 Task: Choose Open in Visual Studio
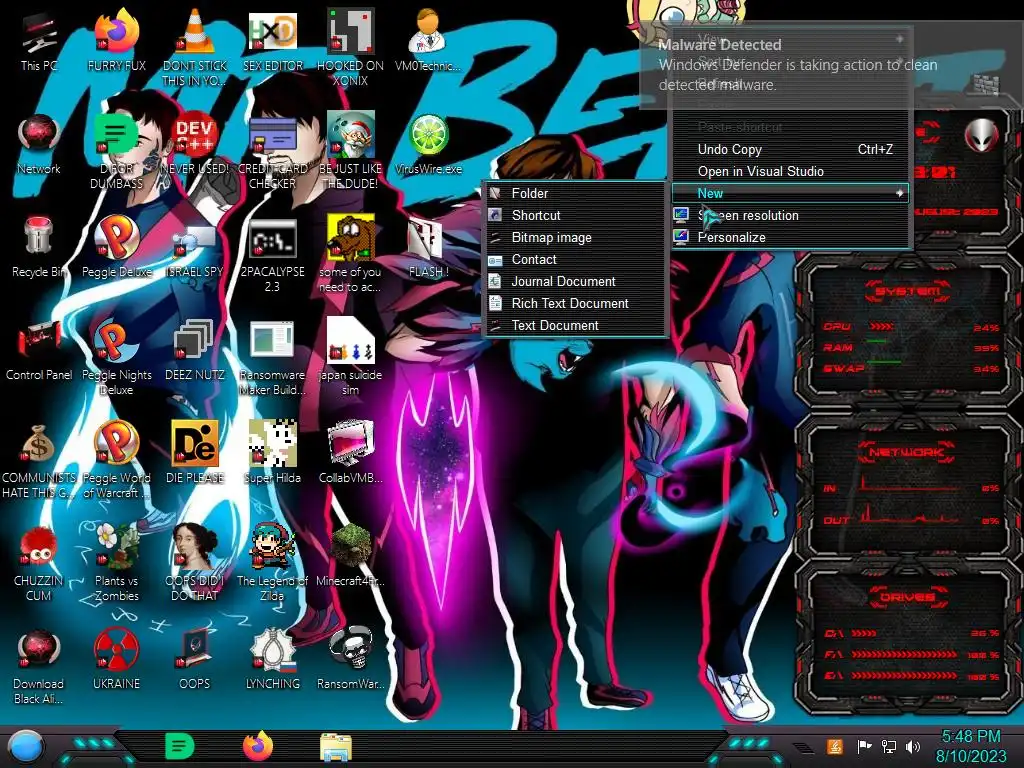(791, 171)
